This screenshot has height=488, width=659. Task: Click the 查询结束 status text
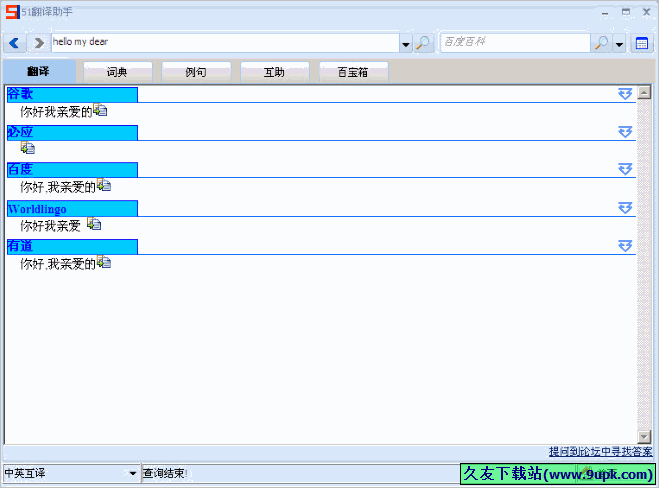point(165,473)
